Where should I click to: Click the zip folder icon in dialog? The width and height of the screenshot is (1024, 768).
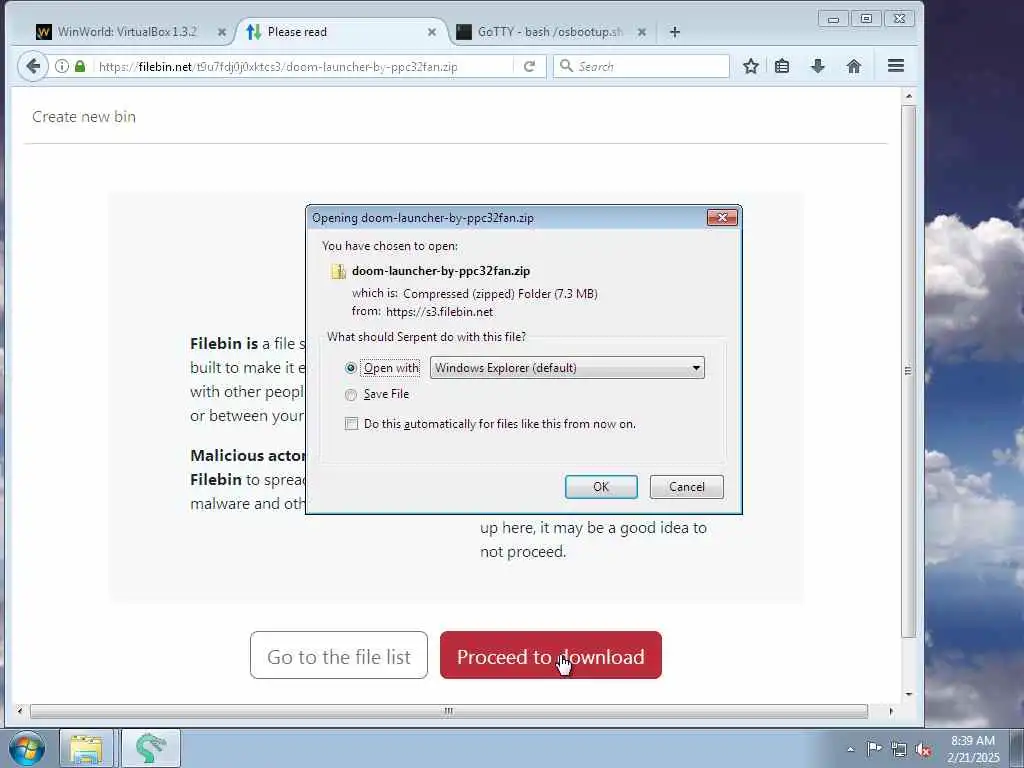click(338, 271)
